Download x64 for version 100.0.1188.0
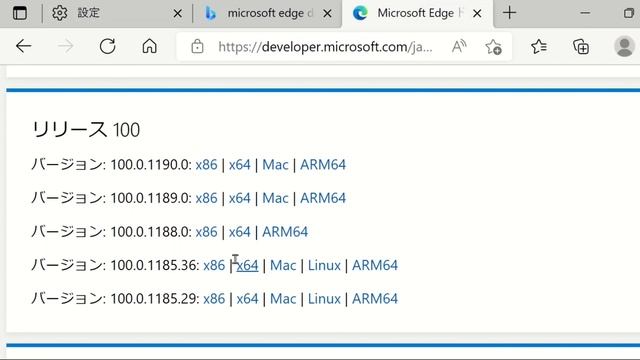640x360 pixels. (x=240, y=232)
